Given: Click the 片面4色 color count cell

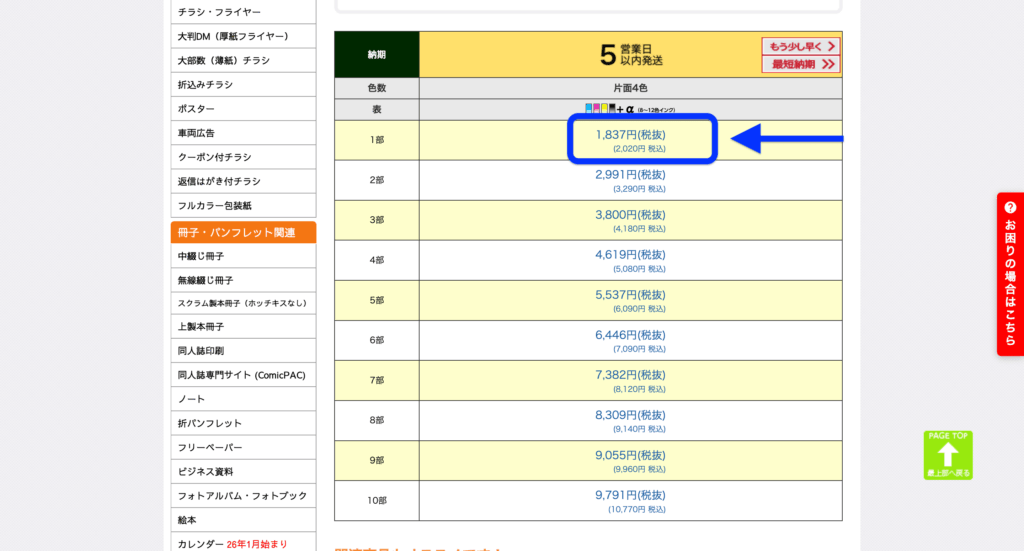Looking at the screenshot, I should tap(630, 87).
